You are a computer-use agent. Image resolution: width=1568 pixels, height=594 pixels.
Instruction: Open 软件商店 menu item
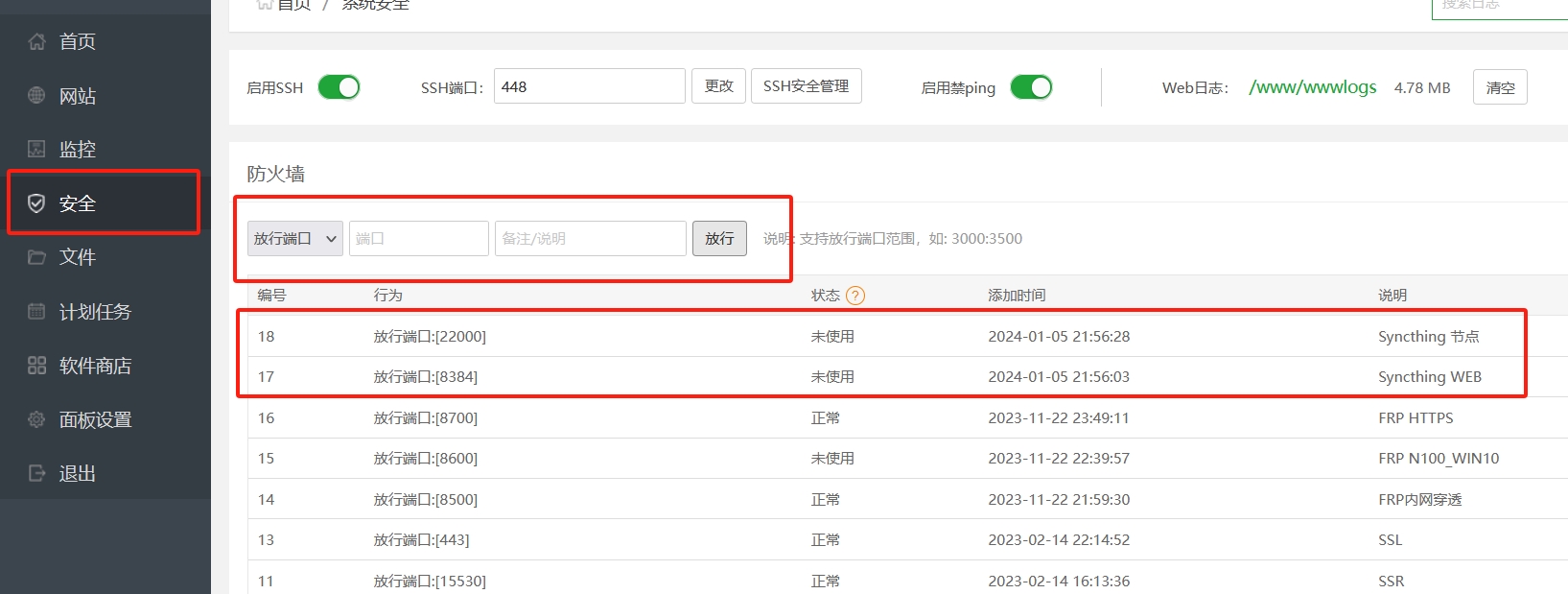(x=95, y=366)
